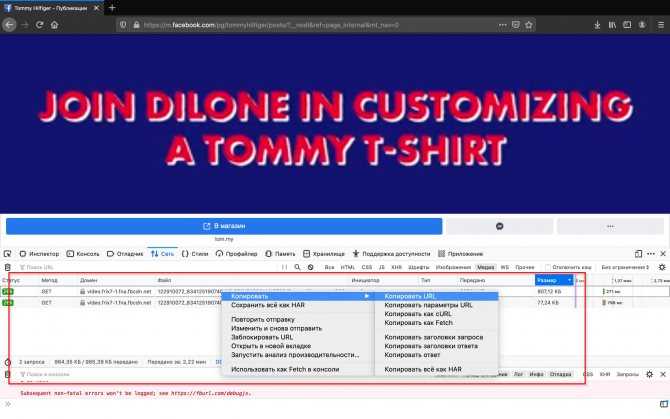This screenshot has height=419, width=670.
Task: Toggle the JS network filter
Action: pyautogui.click(x=382, y=267)
